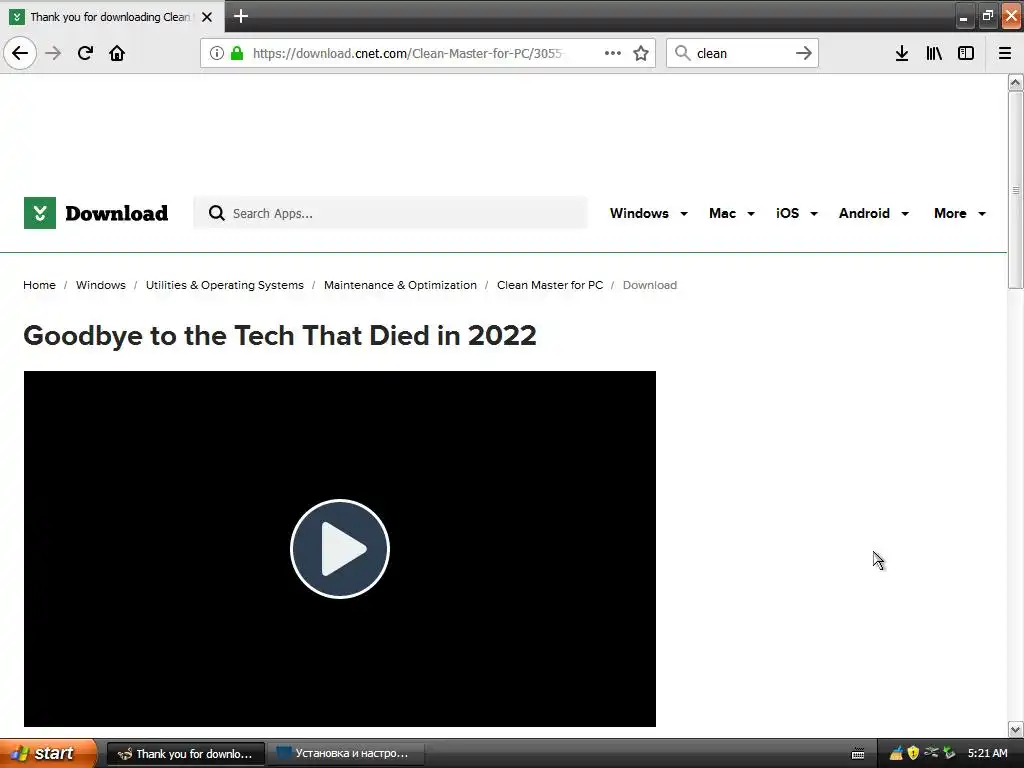Open Maintenance & Optimization breadcrumb
This screenshot has height=768, width=1024.
[x=400, y=285]
